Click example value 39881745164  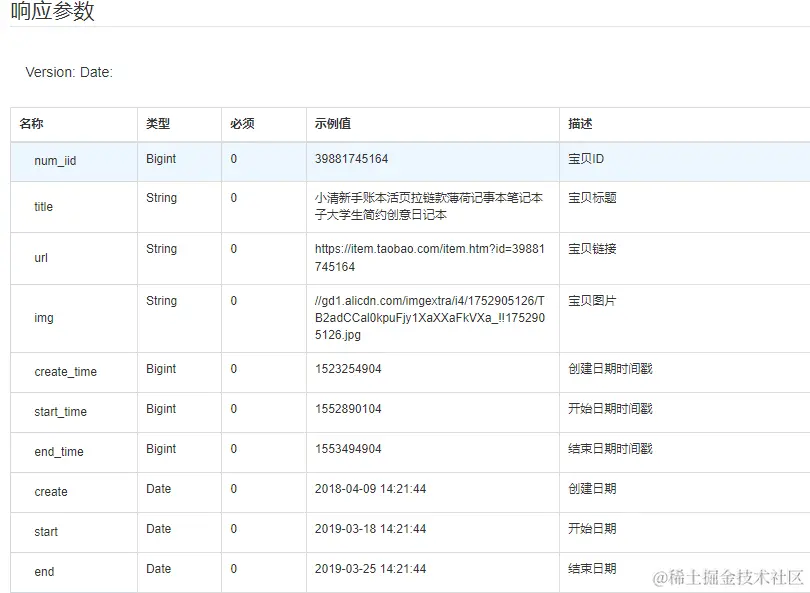pyautogui.click(x=351, y=159)
